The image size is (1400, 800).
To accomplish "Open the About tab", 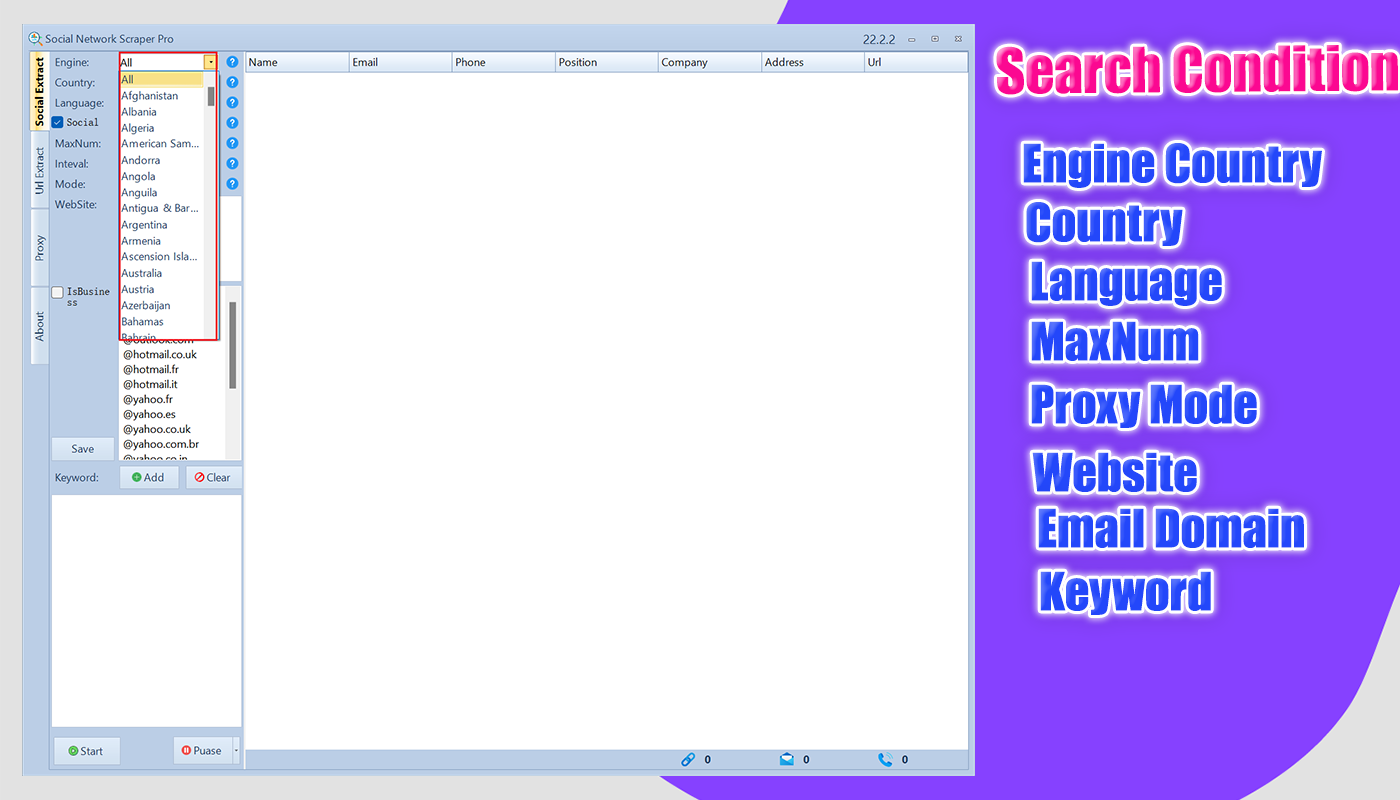I will click(40, 326).
